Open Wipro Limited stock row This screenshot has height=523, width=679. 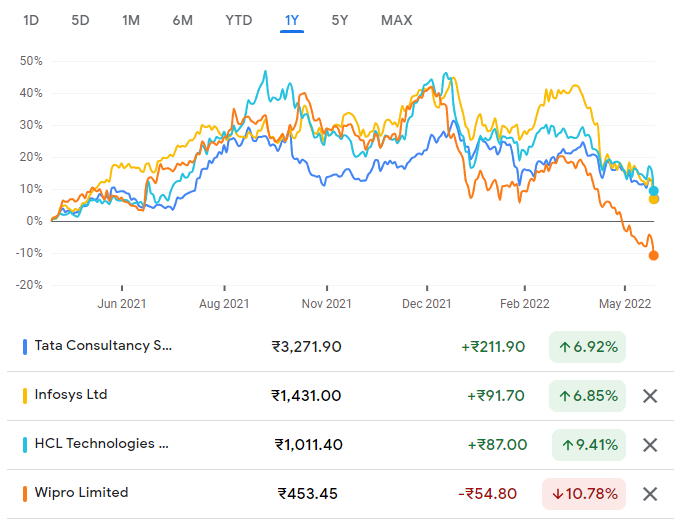(x=340, y=494)
